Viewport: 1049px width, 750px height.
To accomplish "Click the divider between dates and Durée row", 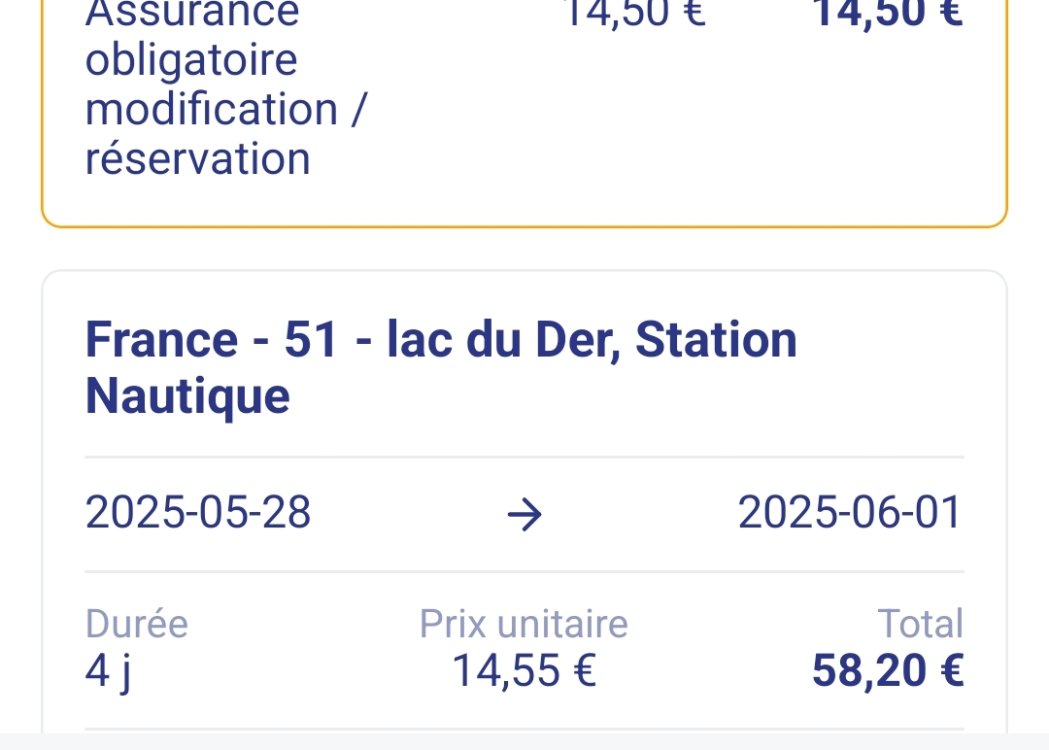I will (x=524, y=572).
